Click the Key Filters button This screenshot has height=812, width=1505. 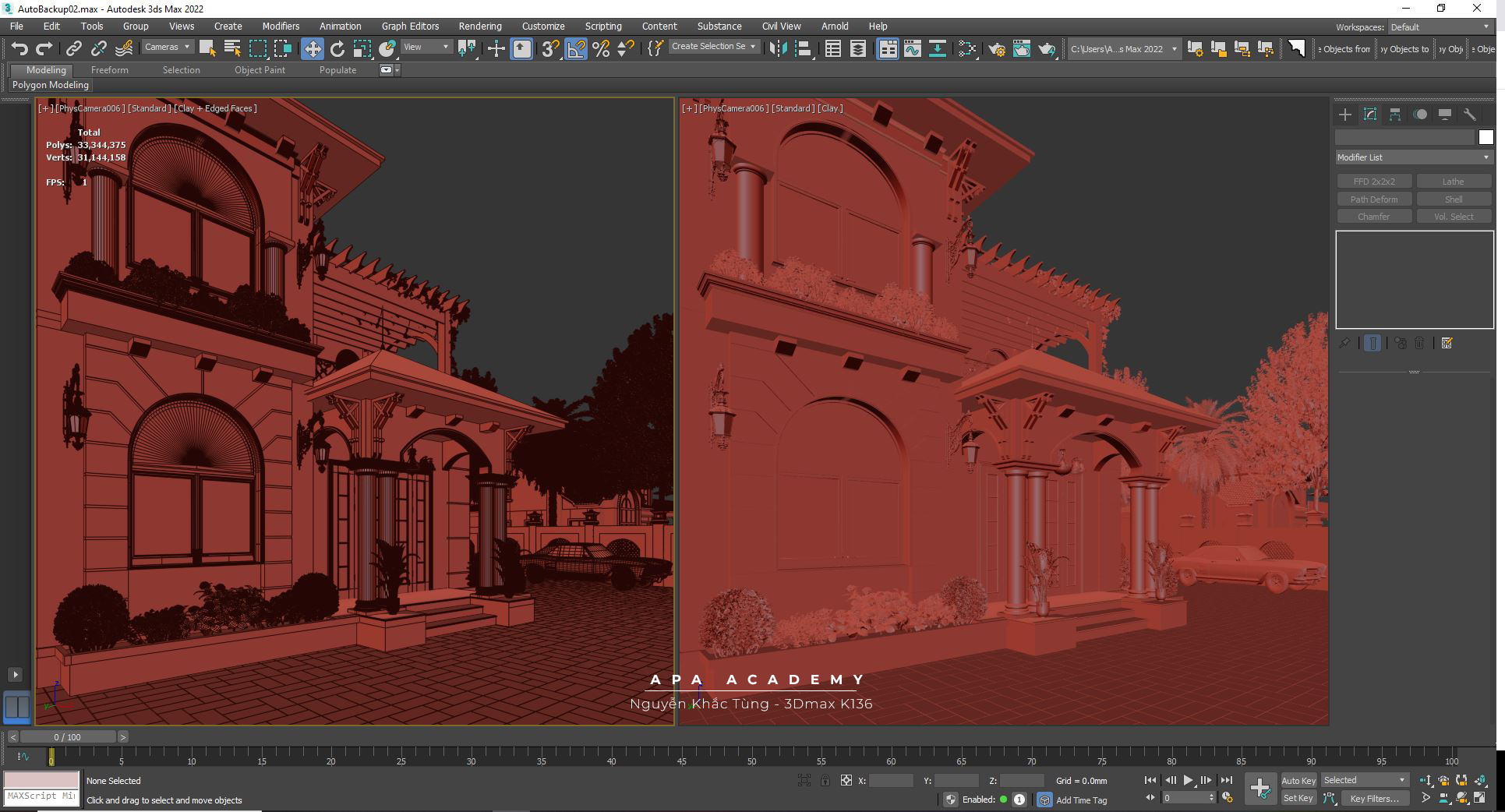coord(1374,798)
